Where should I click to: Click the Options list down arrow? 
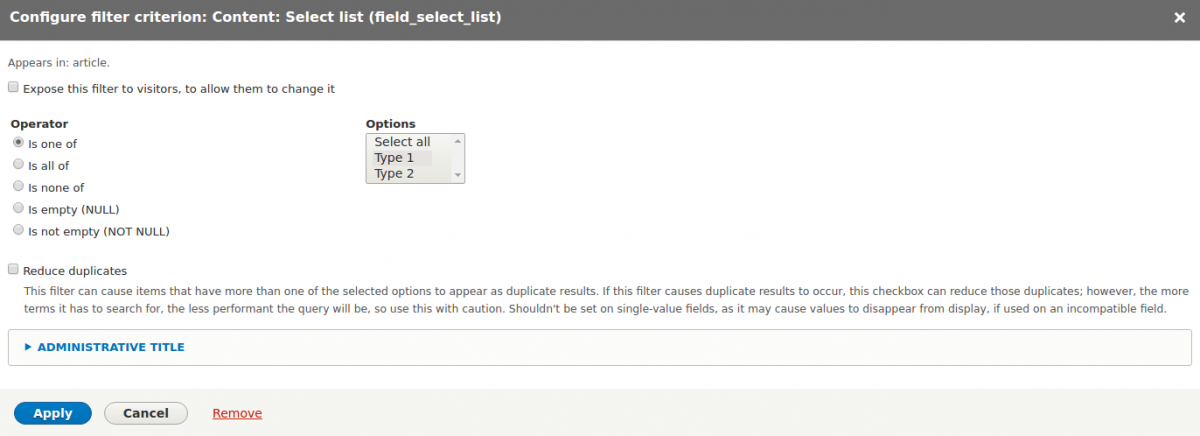[x=458, y=175]
